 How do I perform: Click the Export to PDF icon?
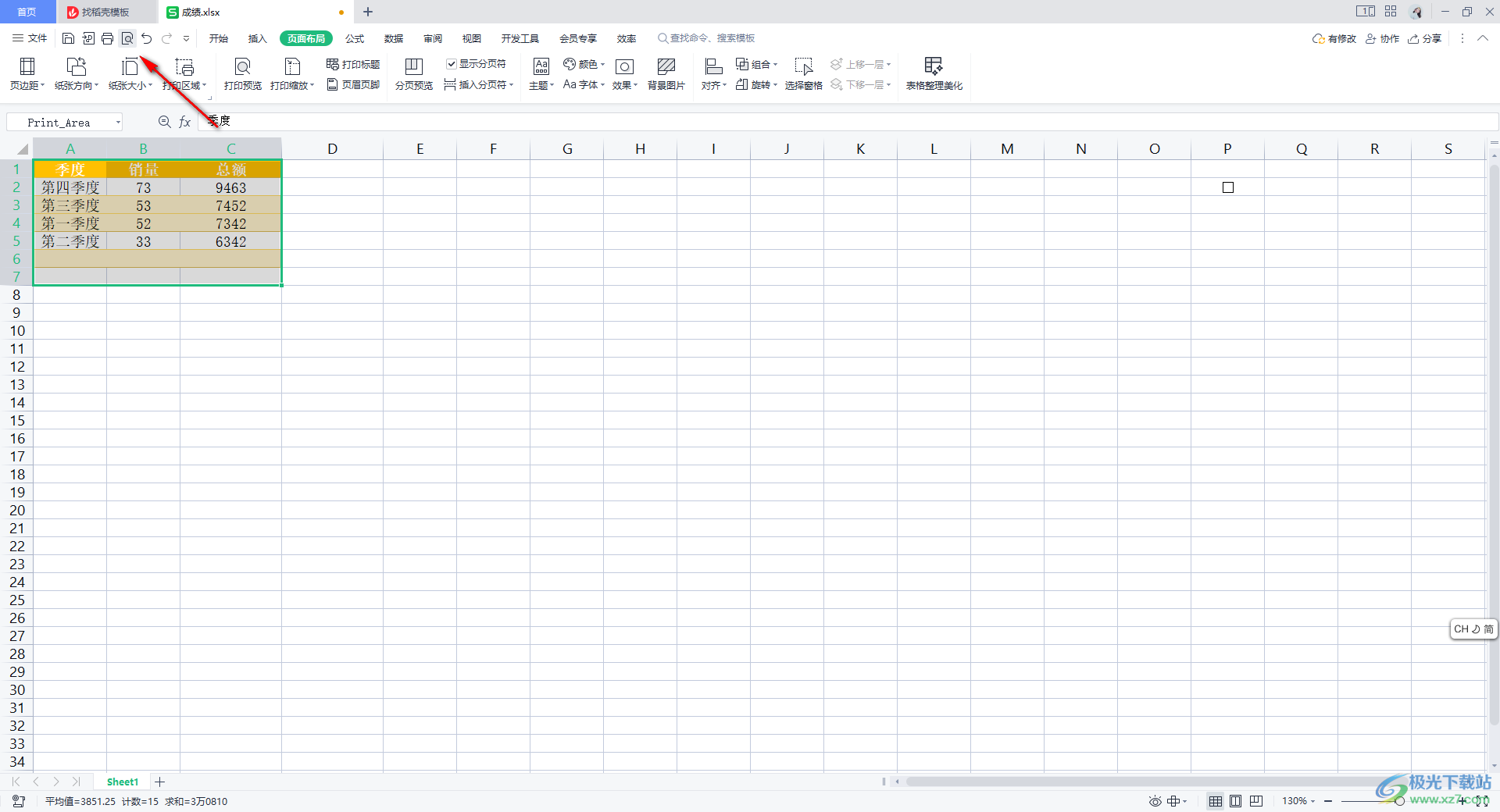point(88,38)
